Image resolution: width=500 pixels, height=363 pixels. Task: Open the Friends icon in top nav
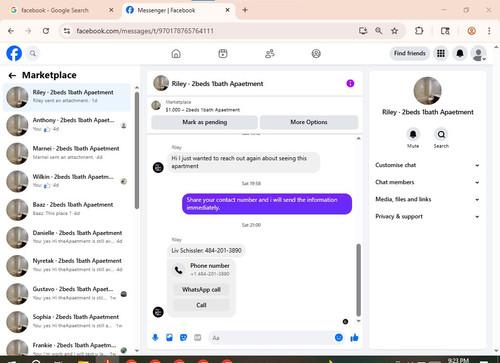point(269,53)
